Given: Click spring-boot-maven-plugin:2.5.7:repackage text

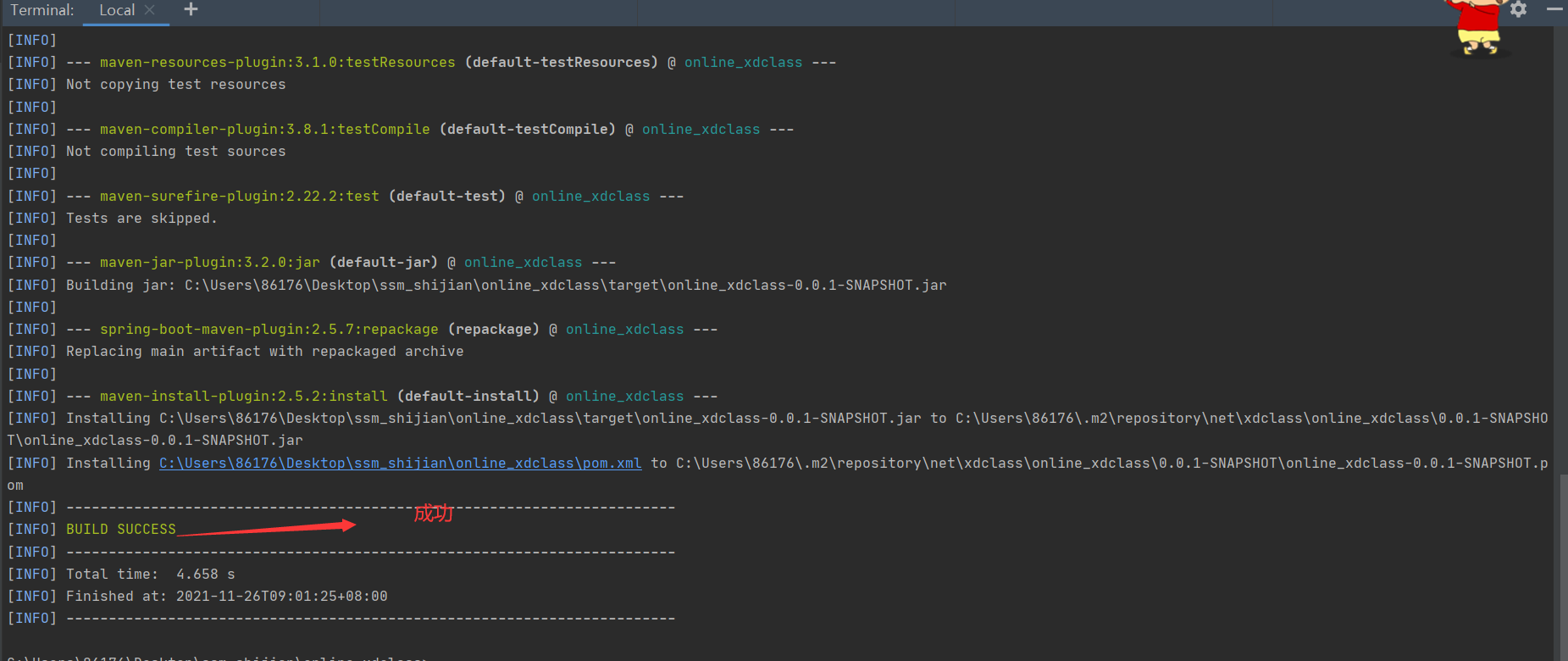Looking at the screenshot, I should 269,329.
